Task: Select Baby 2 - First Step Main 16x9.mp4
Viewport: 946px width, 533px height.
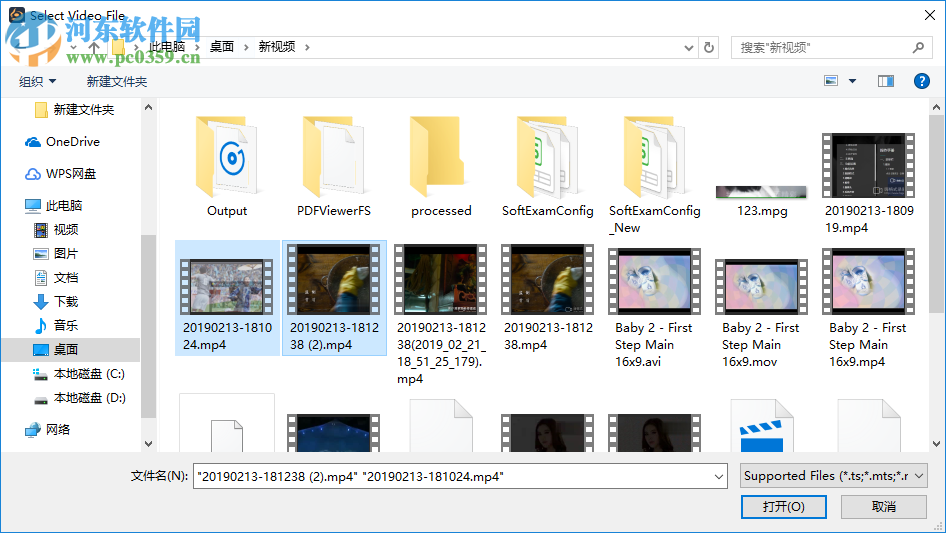Action: [x=869, y=307]
